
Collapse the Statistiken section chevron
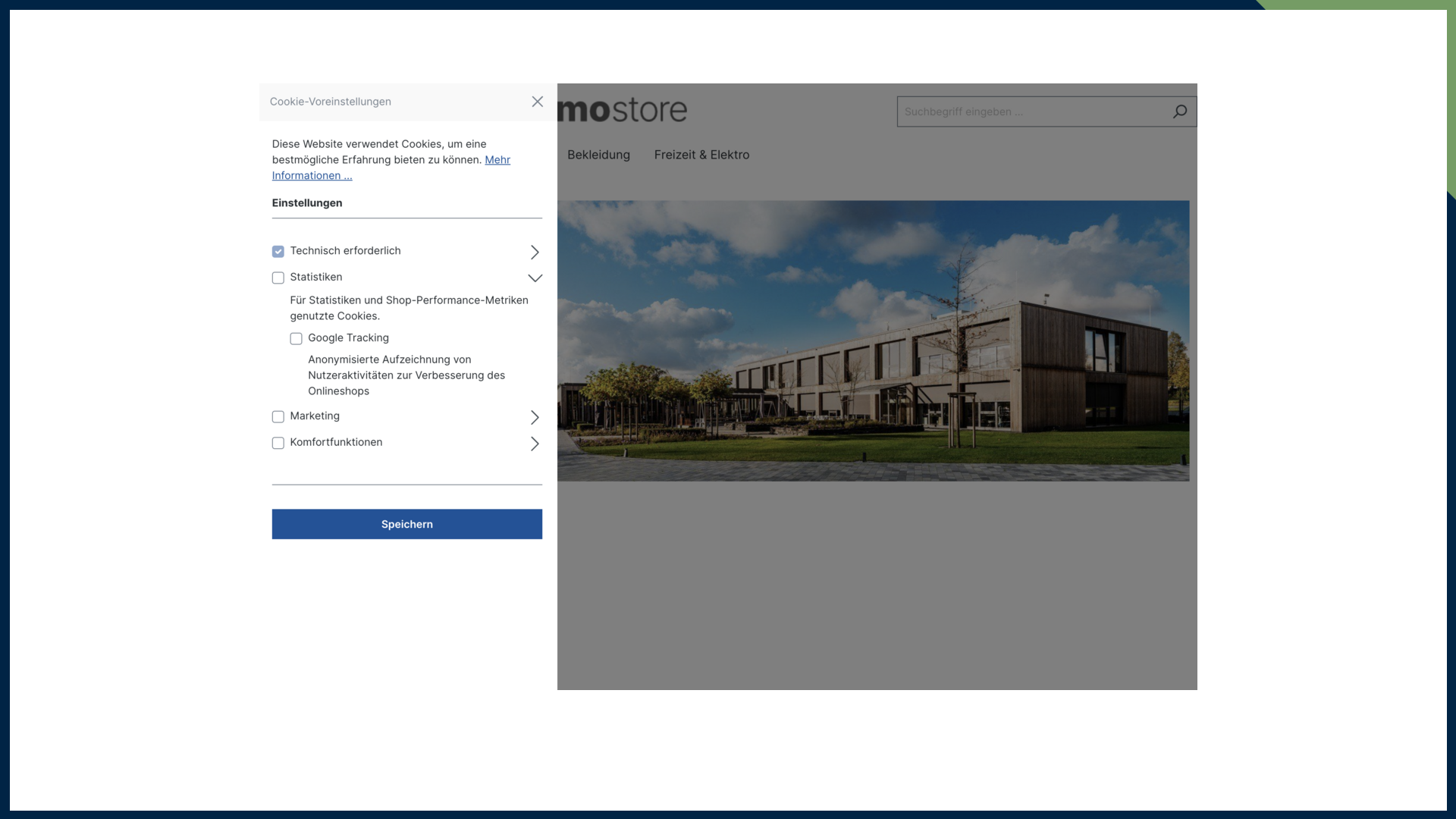pos(535,278)
